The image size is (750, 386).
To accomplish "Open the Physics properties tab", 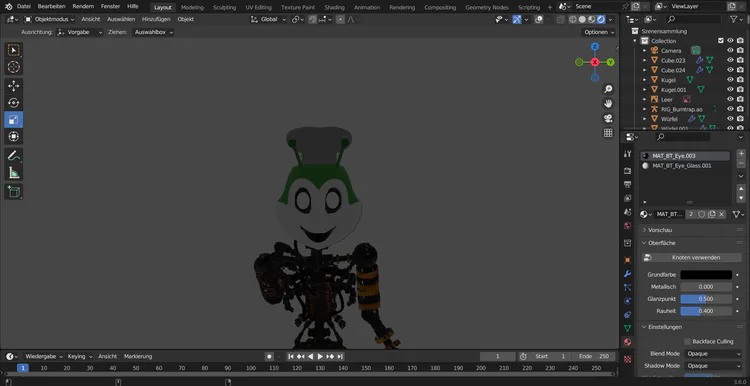I will [628, 301].
